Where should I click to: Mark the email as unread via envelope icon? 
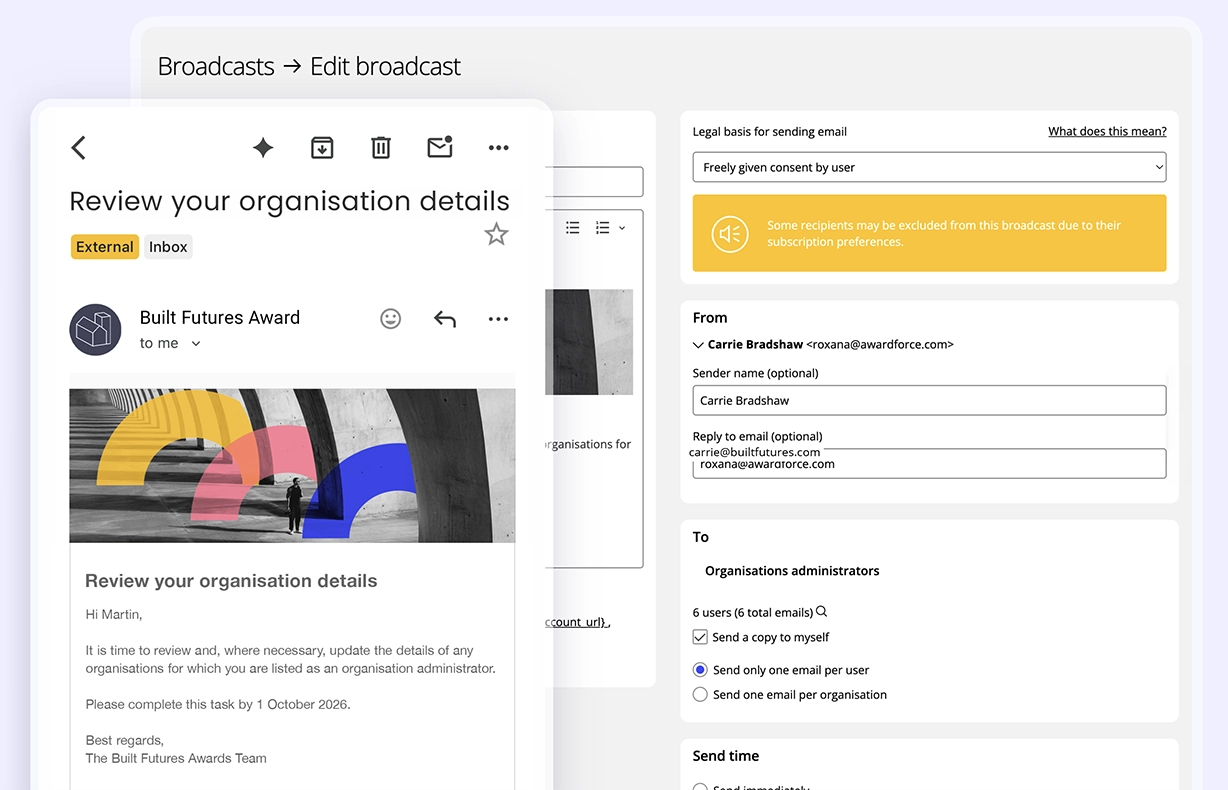pyautogui.click(x=440, y=147)
